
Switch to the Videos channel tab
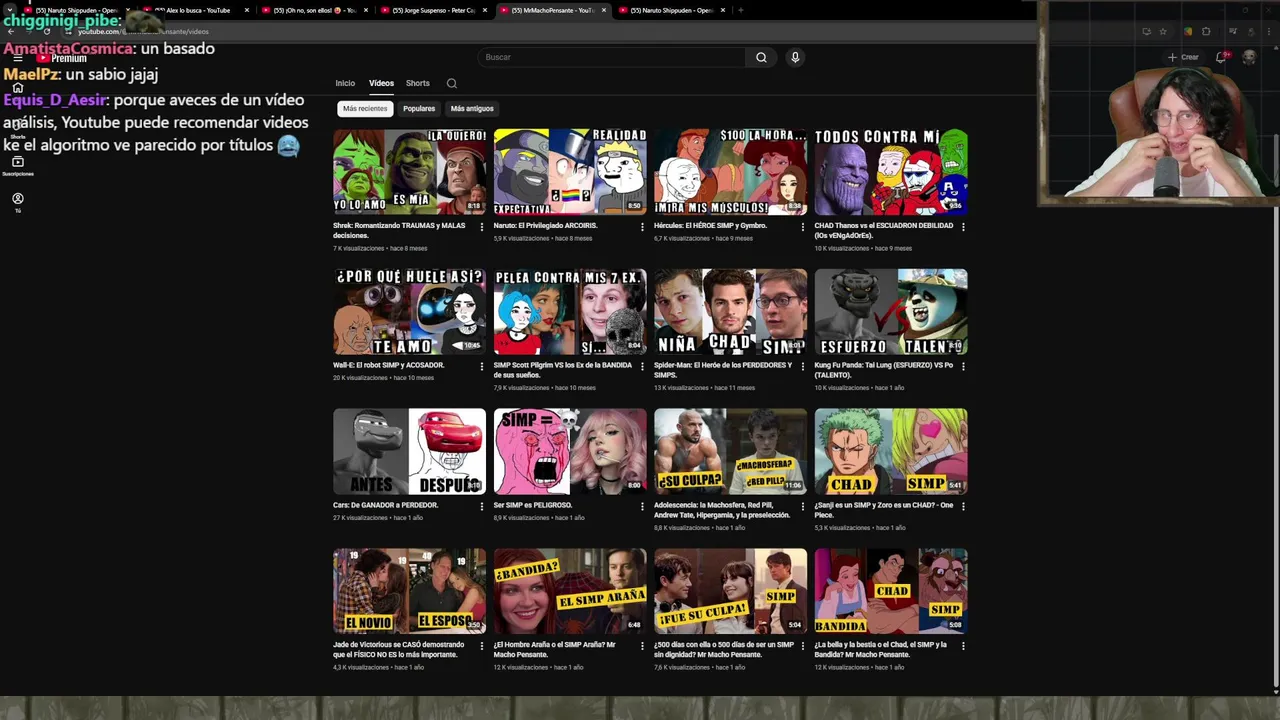pos(381,83)
